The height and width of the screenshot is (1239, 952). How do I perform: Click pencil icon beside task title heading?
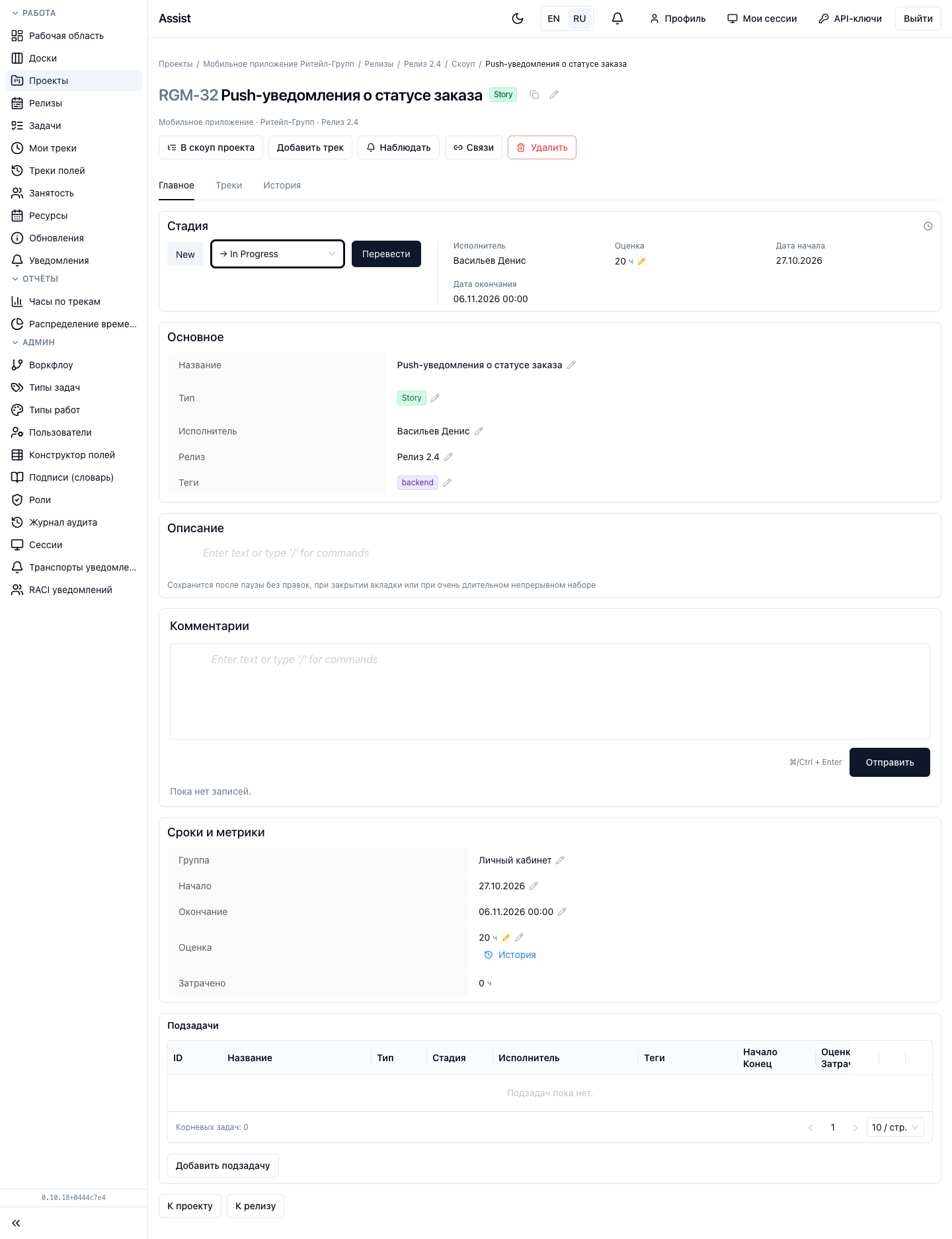tap(554, 95)
